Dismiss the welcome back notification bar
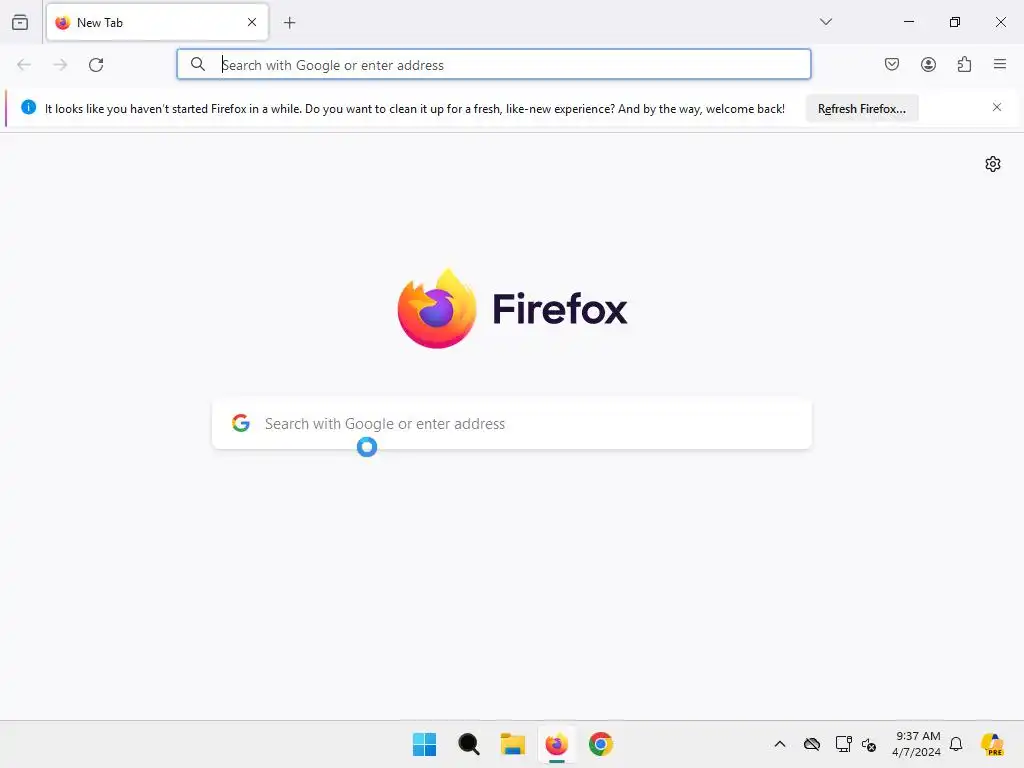The width and height of the screenshot is (1024, 768). coord(997,107)
